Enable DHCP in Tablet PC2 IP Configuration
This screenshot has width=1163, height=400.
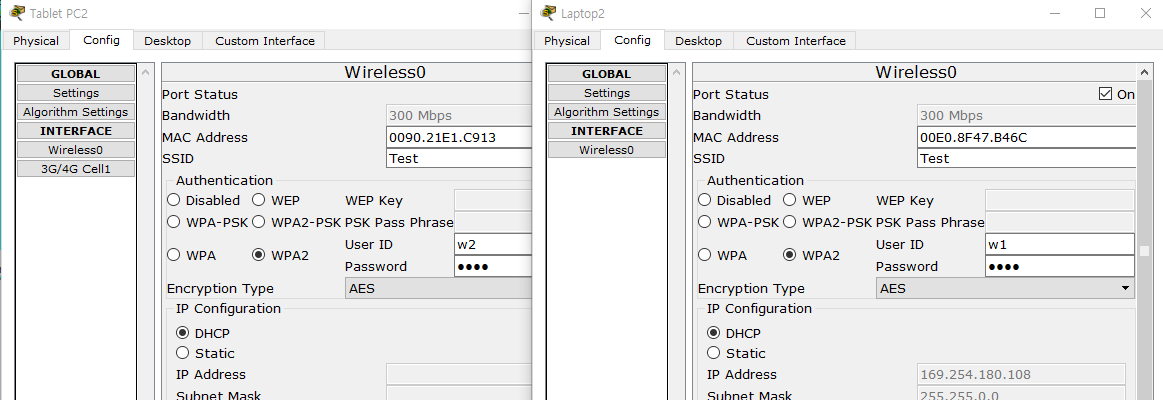tap(182, 333)
